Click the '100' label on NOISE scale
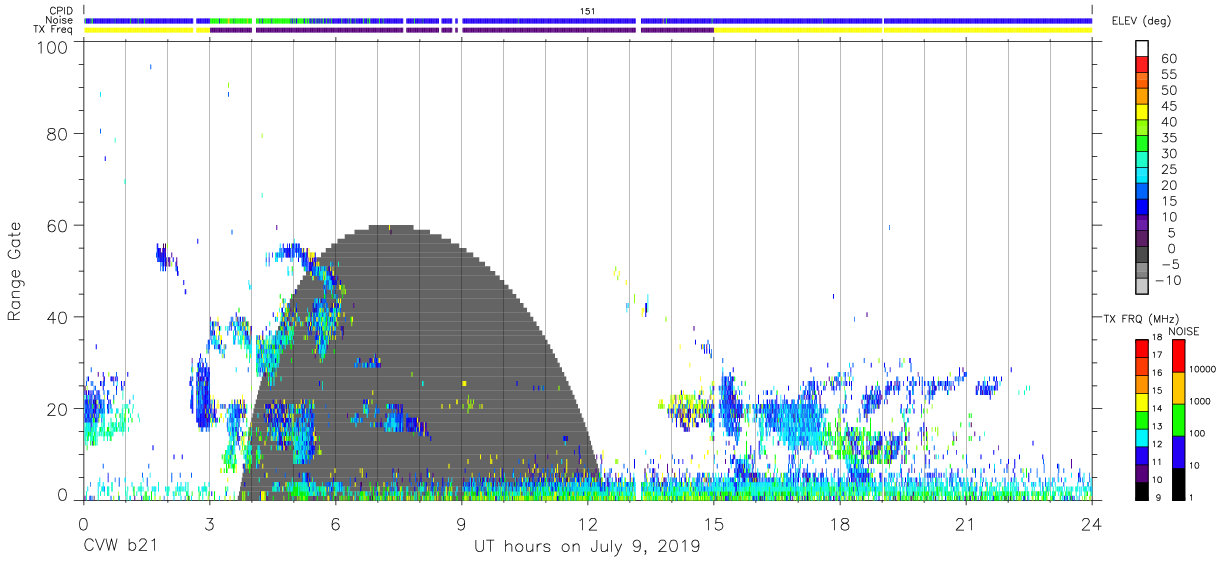This screenshot has height=567, width=1228. pos(1195,434)
